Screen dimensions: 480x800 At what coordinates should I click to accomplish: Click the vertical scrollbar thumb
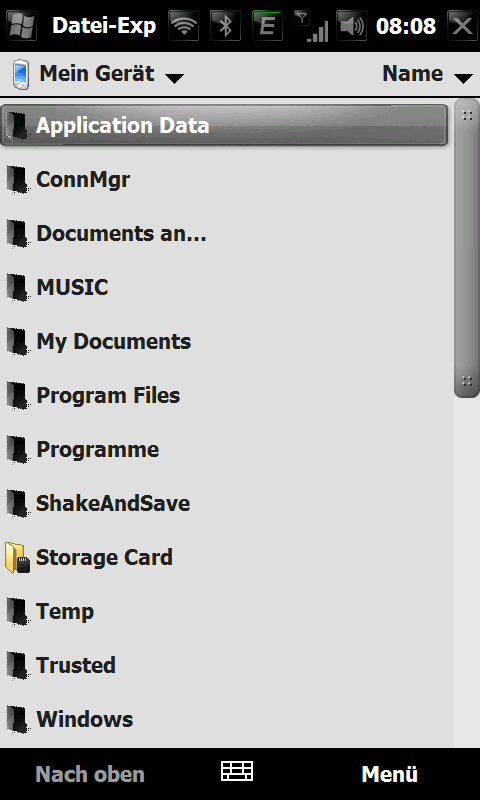point(467,248)
